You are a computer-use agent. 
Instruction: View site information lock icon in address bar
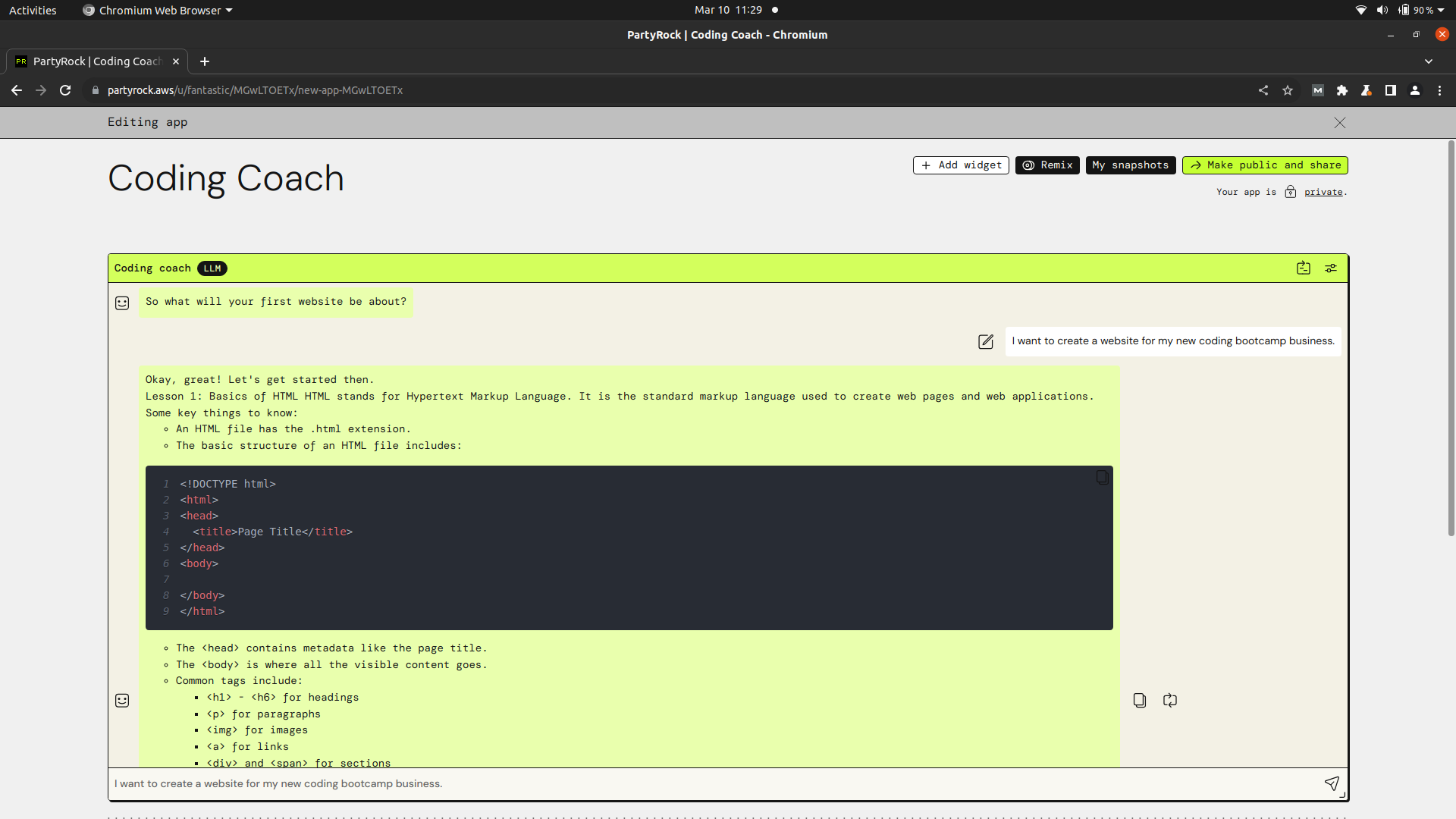pos(95,90)
